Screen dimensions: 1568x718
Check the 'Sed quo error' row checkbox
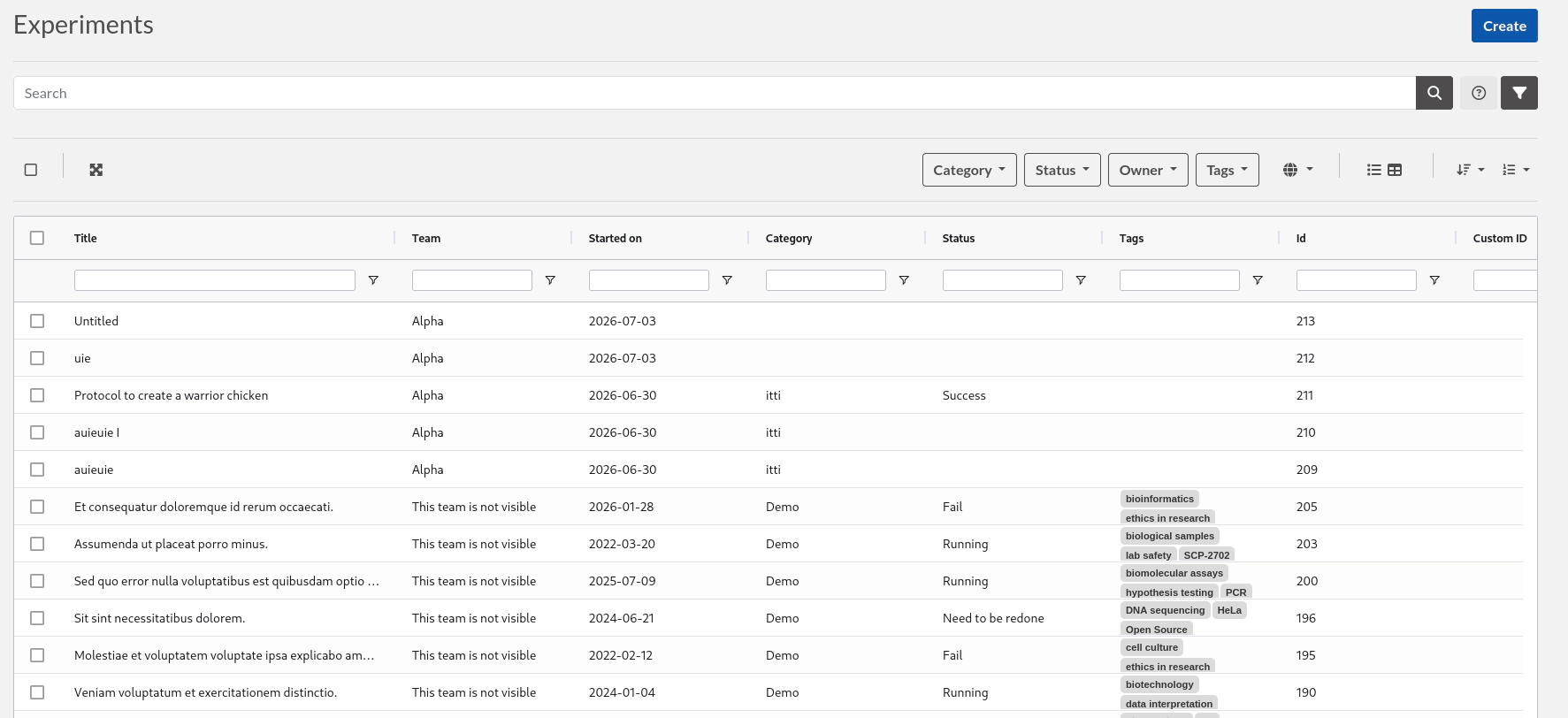click(x=37, y=581)
